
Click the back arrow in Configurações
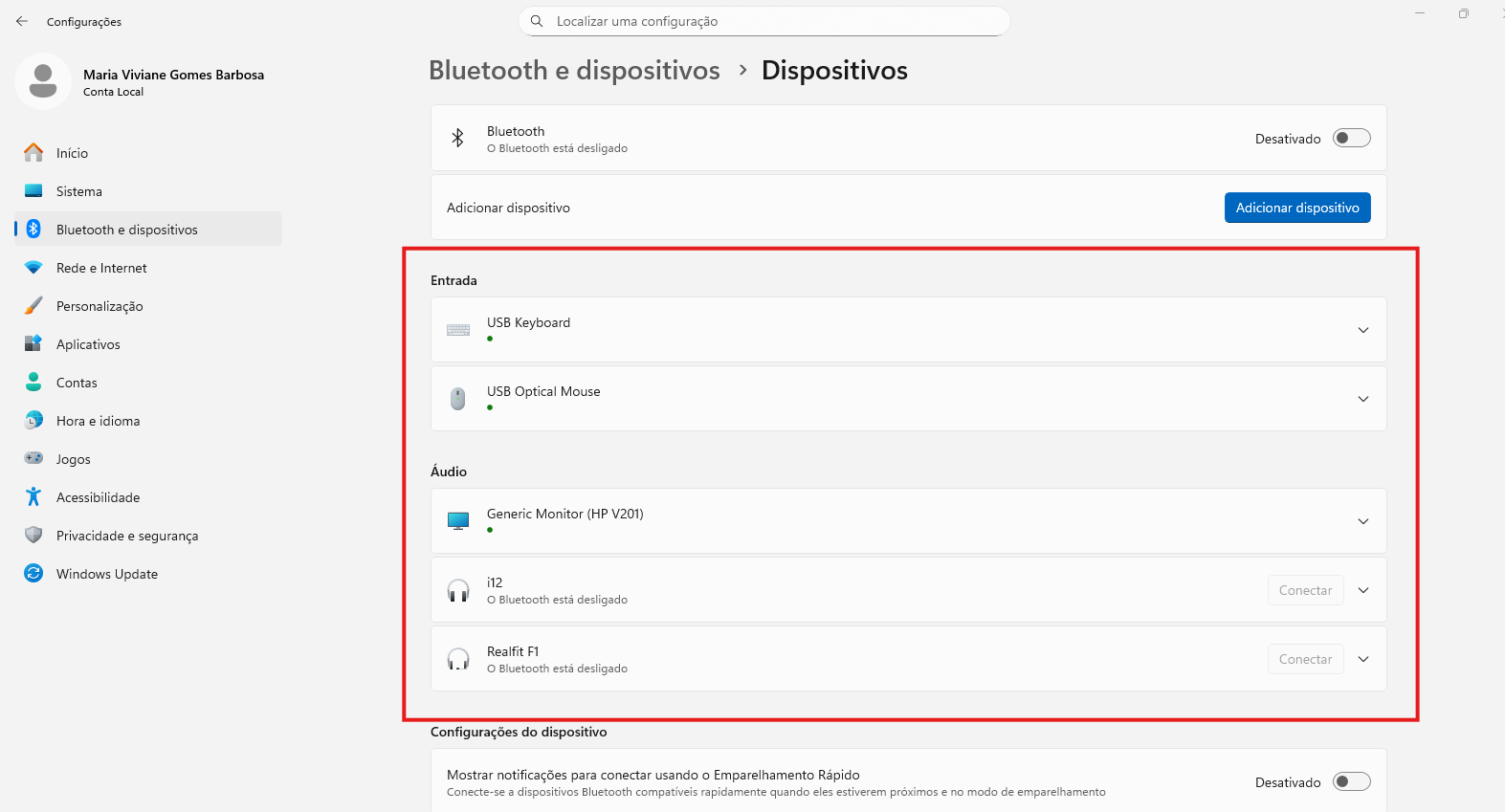pos(22,21)
